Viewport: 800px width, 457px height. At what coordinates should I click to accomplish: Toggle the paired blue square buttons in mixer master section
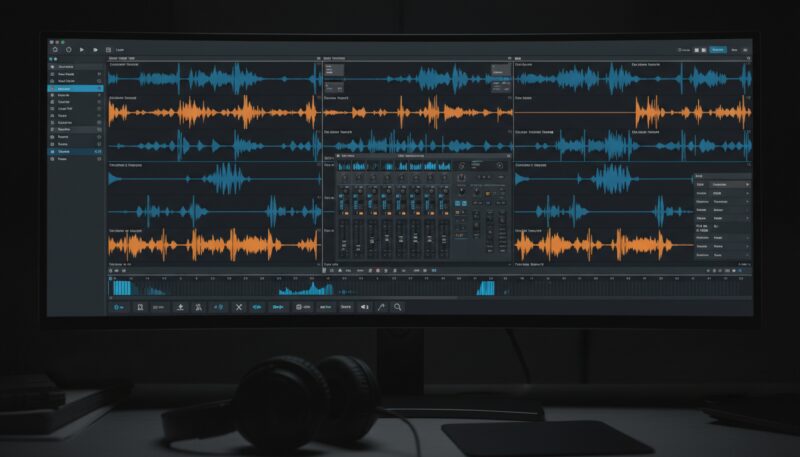[x=461, y=203]
